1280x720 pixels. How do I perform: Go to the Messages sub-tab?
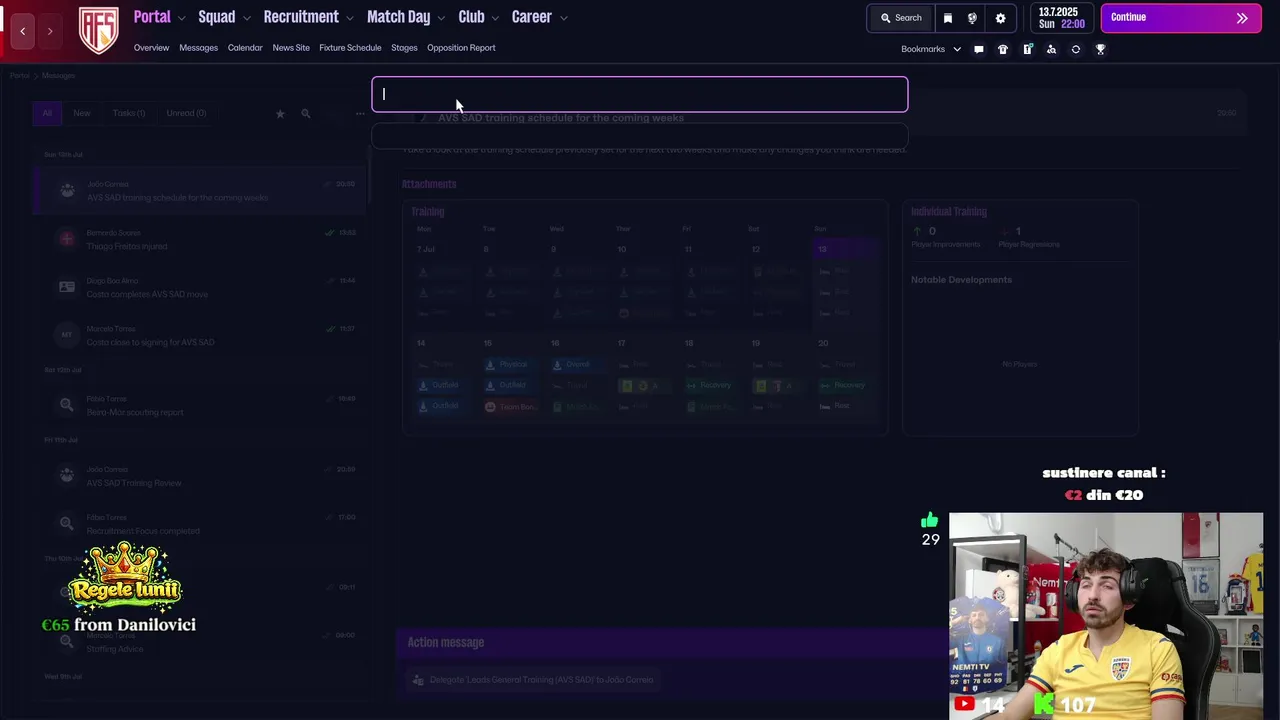click(x=198, y=48)
